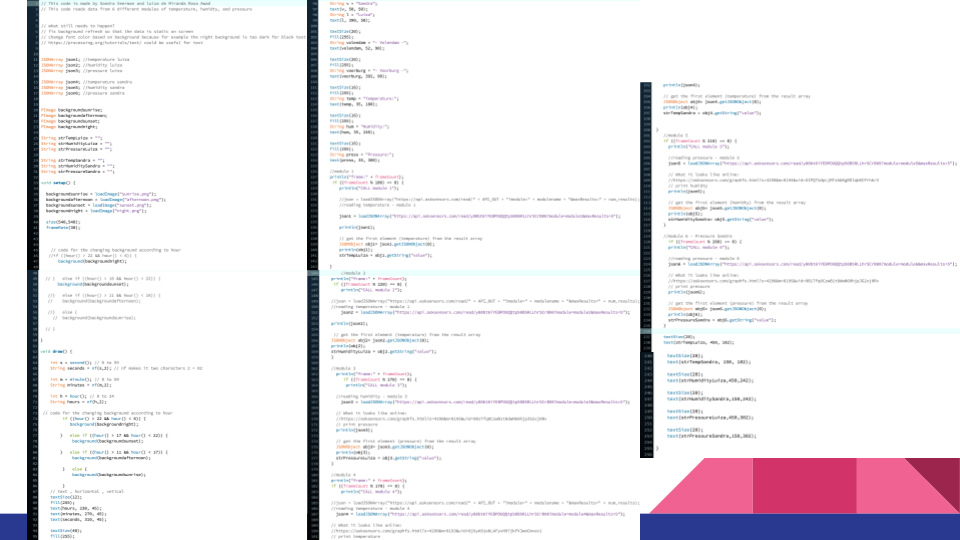Click the 'String press = "Pressure:"' line
The image size is (960, 540).
(361, 155)
